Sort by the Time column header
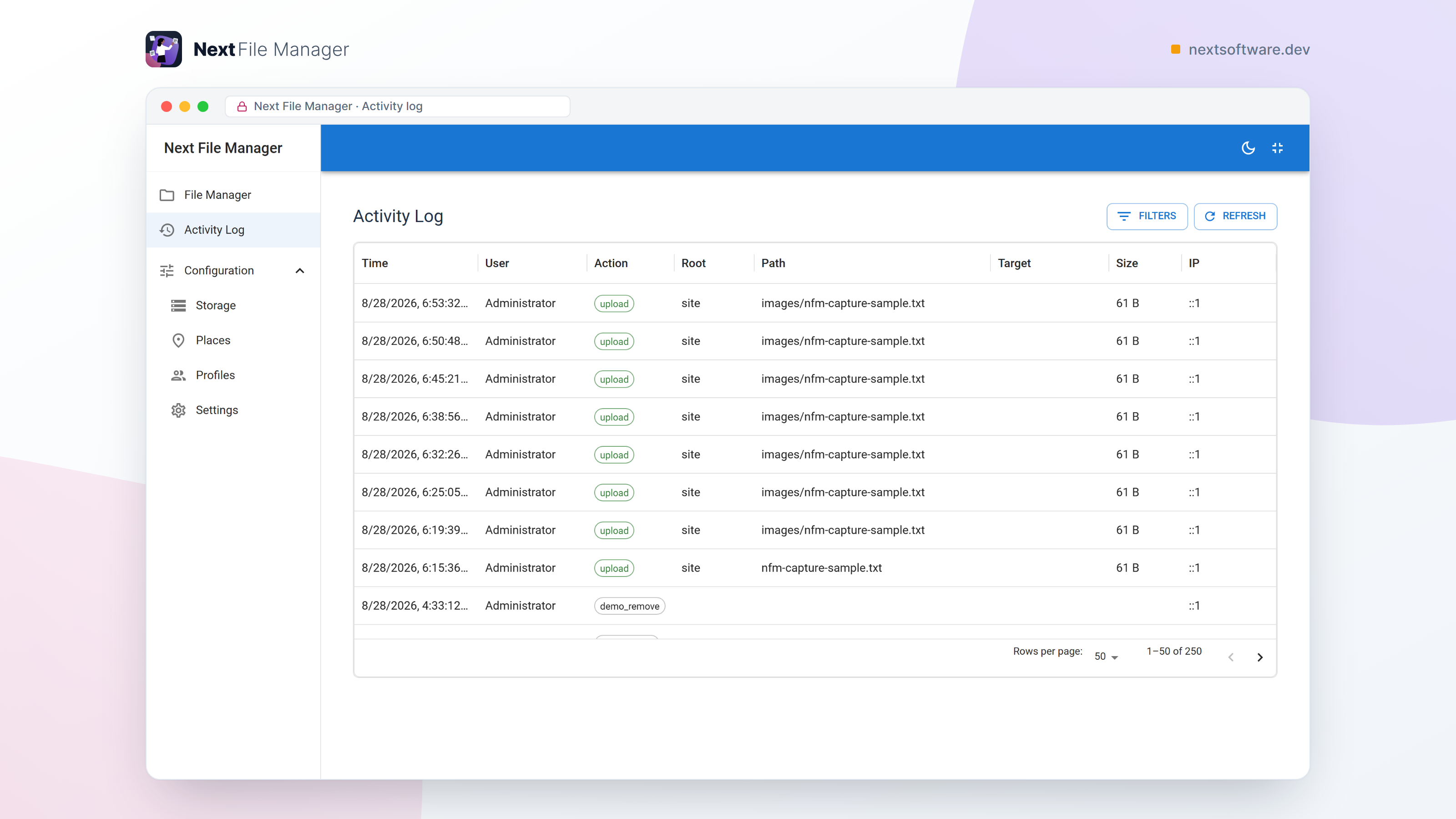Image resolution: width=1456 pixels, height=819 pixels. click(375, 263)
